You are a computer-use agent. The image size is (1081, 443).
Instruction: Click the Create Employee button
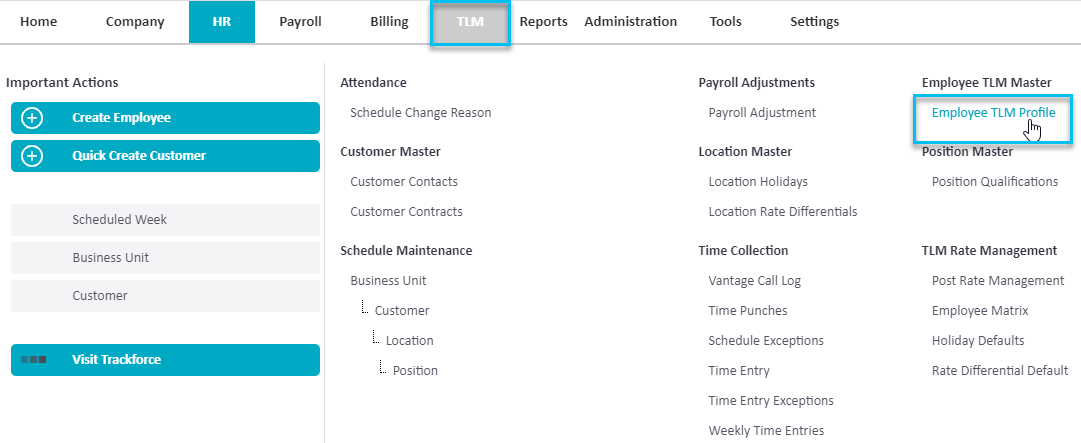tap(165, 118)
